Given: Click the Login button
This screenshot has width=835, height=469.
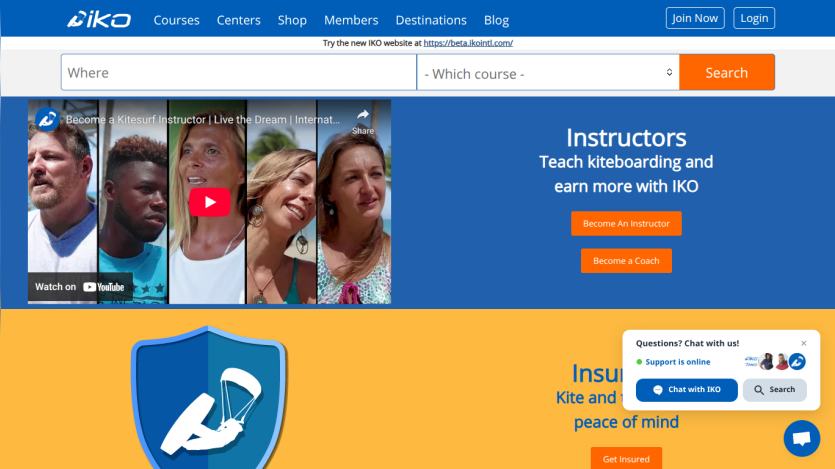Looking at the screenshot, I should [754, 18].
